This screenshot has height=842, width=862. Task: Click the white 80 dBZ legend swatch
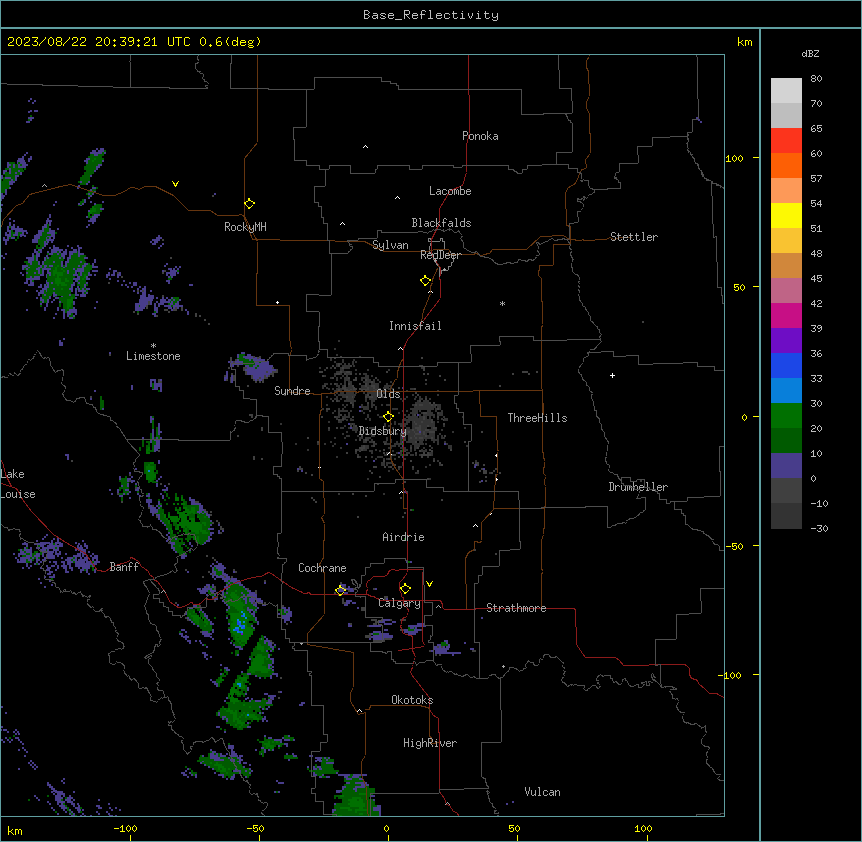(x=786, y=91)
